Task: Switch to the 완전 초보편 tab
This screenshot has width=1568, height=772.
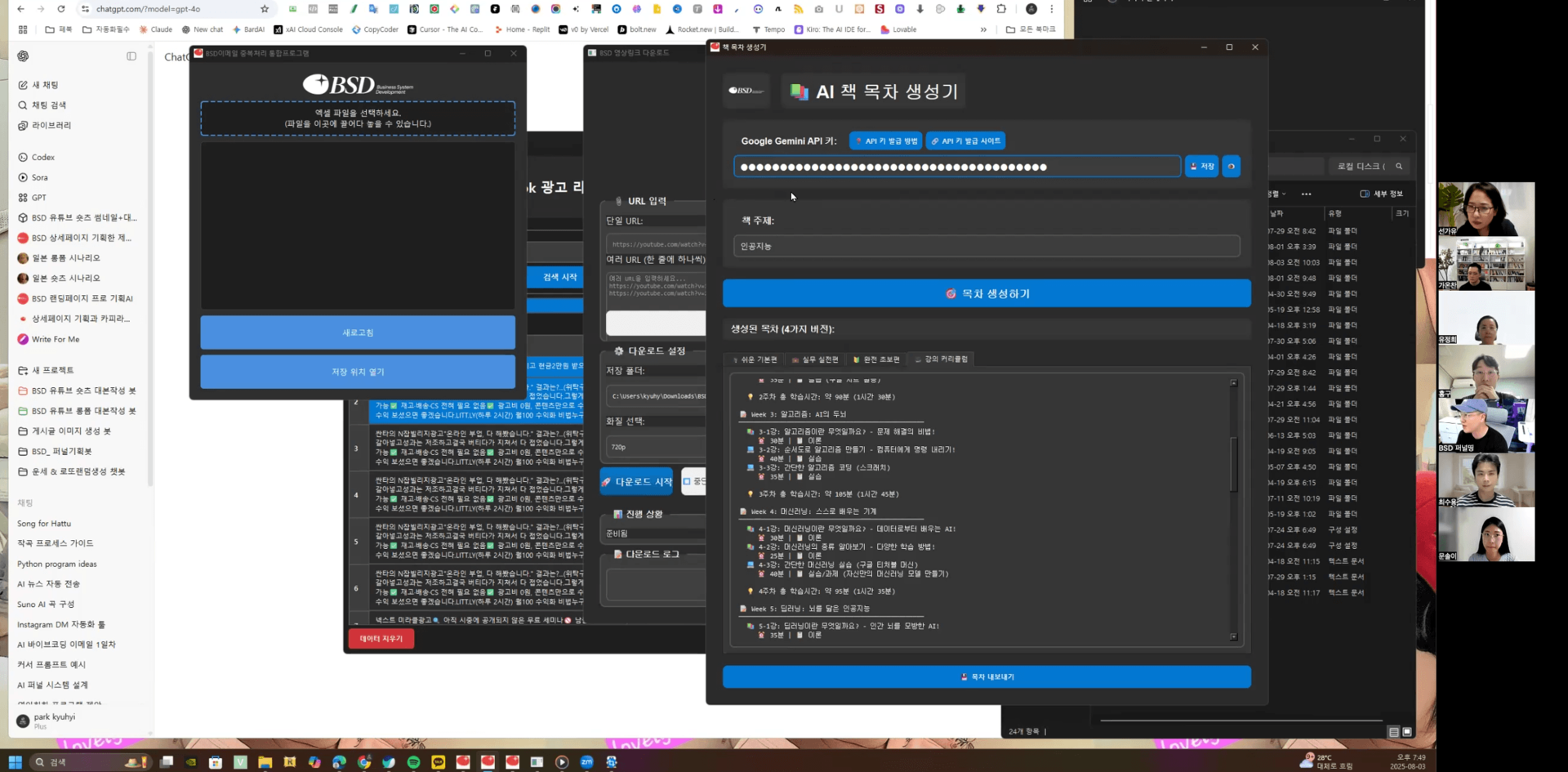Action: pos(876,359)
